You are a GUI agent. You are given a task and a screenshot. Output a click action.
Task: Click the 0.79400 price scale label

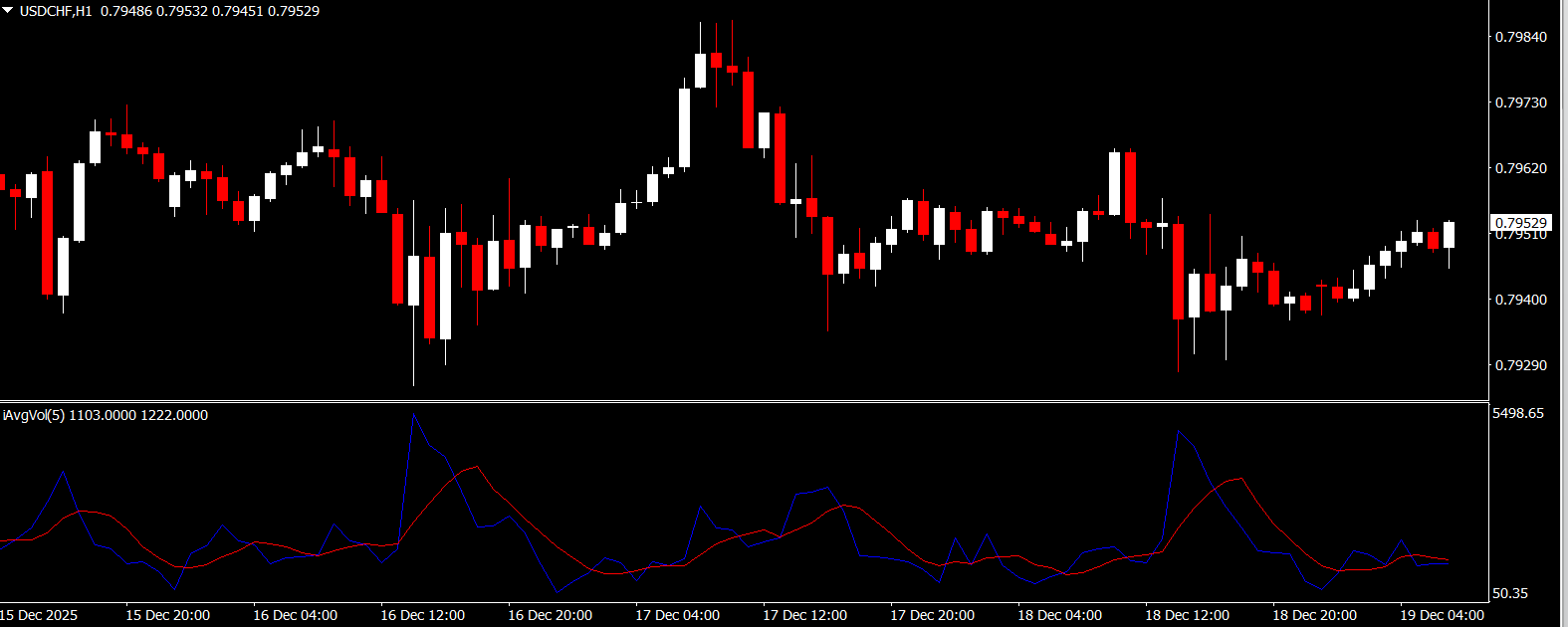(x=1521, y=300)
